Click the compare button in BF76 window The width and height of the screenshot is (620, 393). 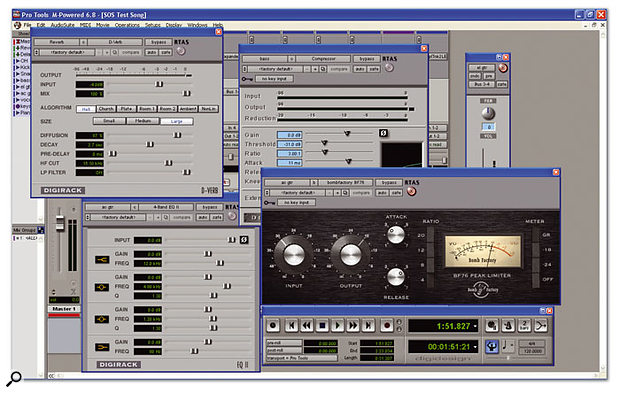pyautogui.click(x=361, y=193)
